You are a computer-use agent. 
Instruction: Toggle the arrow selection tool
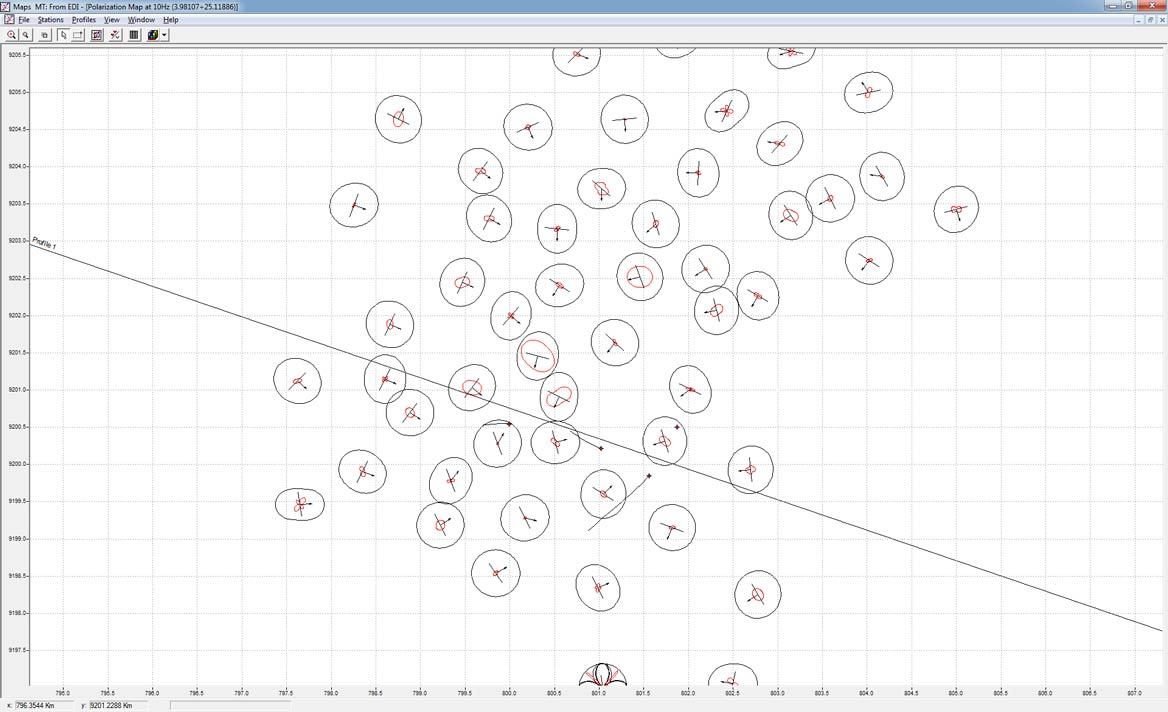click(x=63, y=35)
